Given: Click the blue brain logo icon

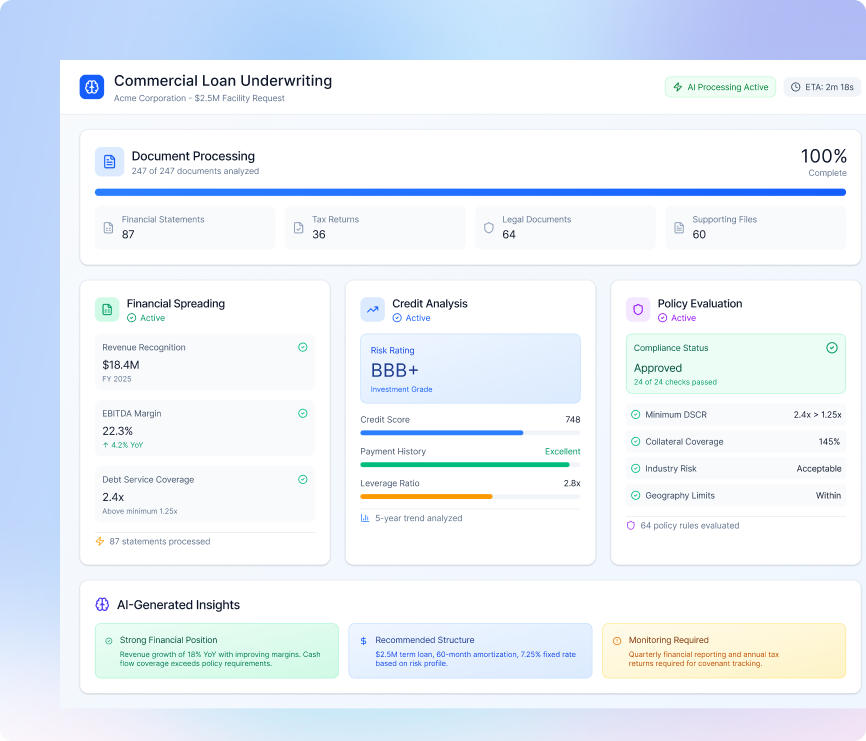Looking at the screenshot, I should coord(92,87).
